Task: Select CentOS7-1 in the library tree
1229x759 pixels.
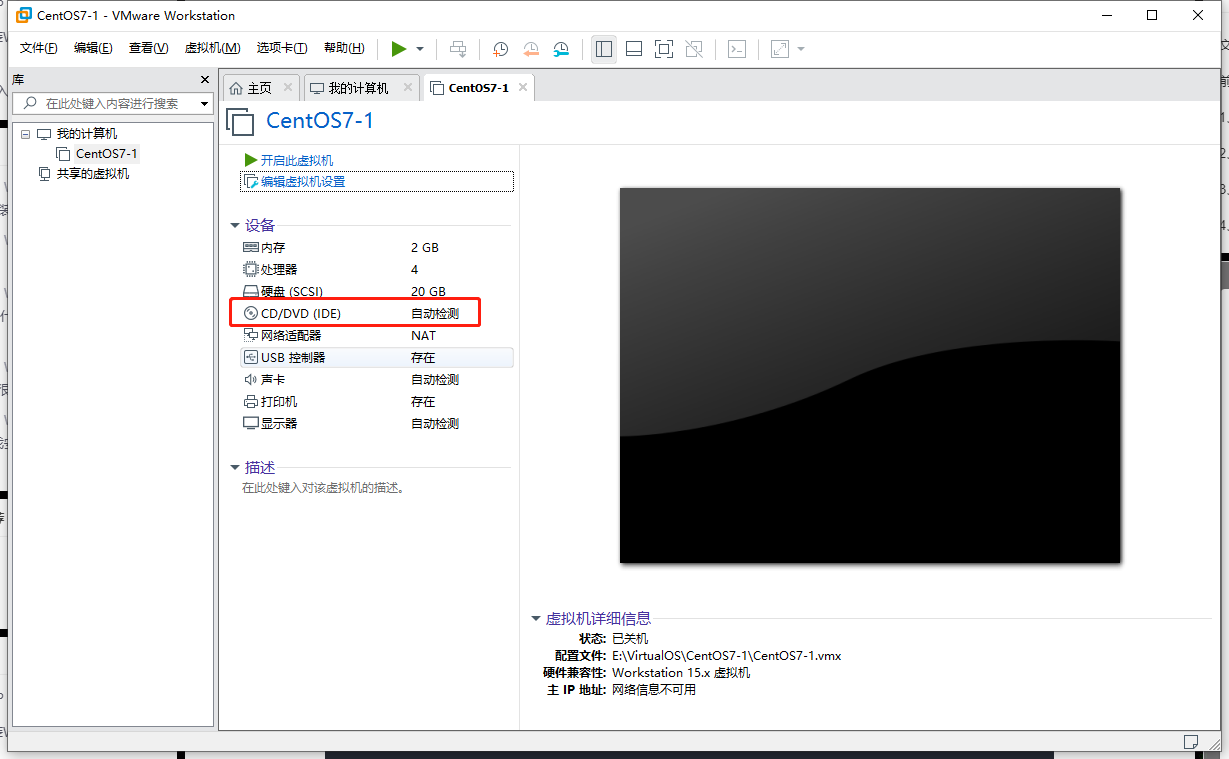Action: [x=107, y=153]
